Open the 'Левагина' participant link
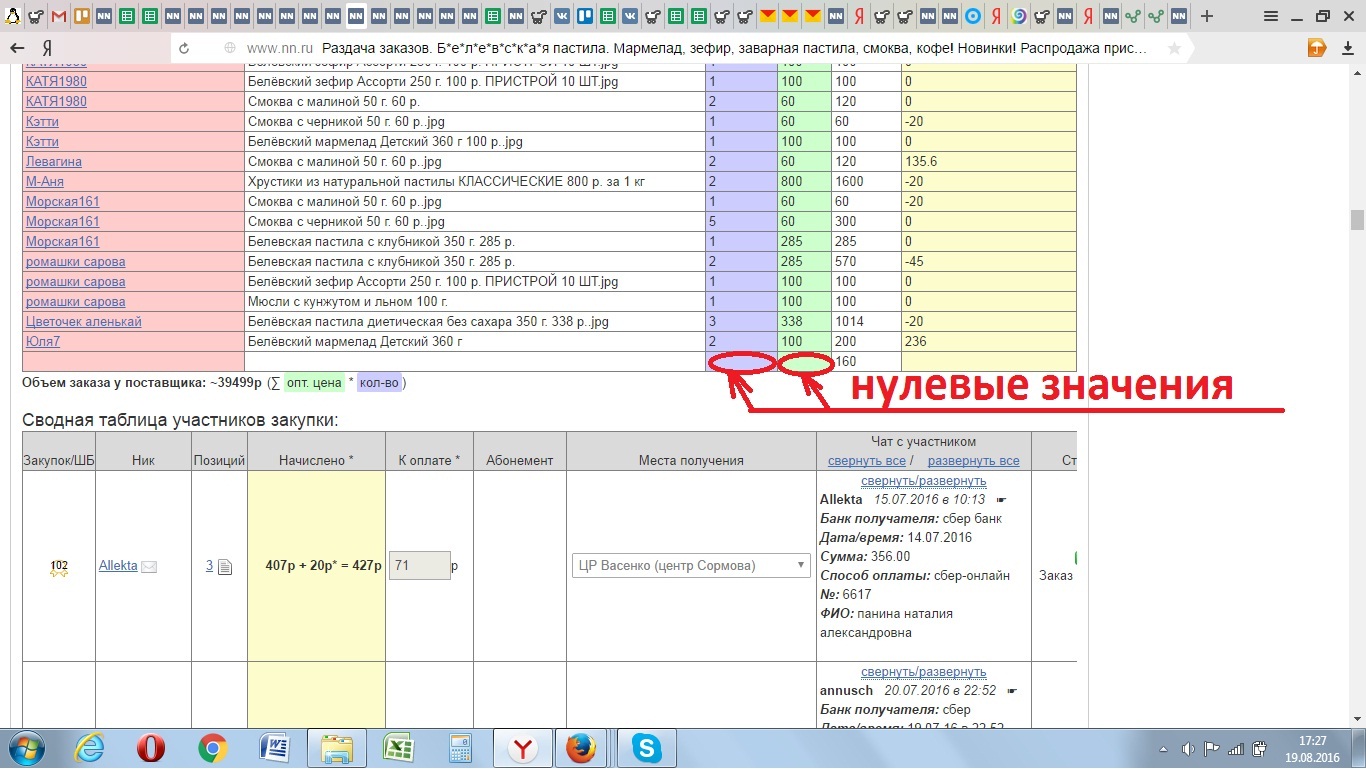The width and height of the screenshot is (1366, 769). (54, 162)
